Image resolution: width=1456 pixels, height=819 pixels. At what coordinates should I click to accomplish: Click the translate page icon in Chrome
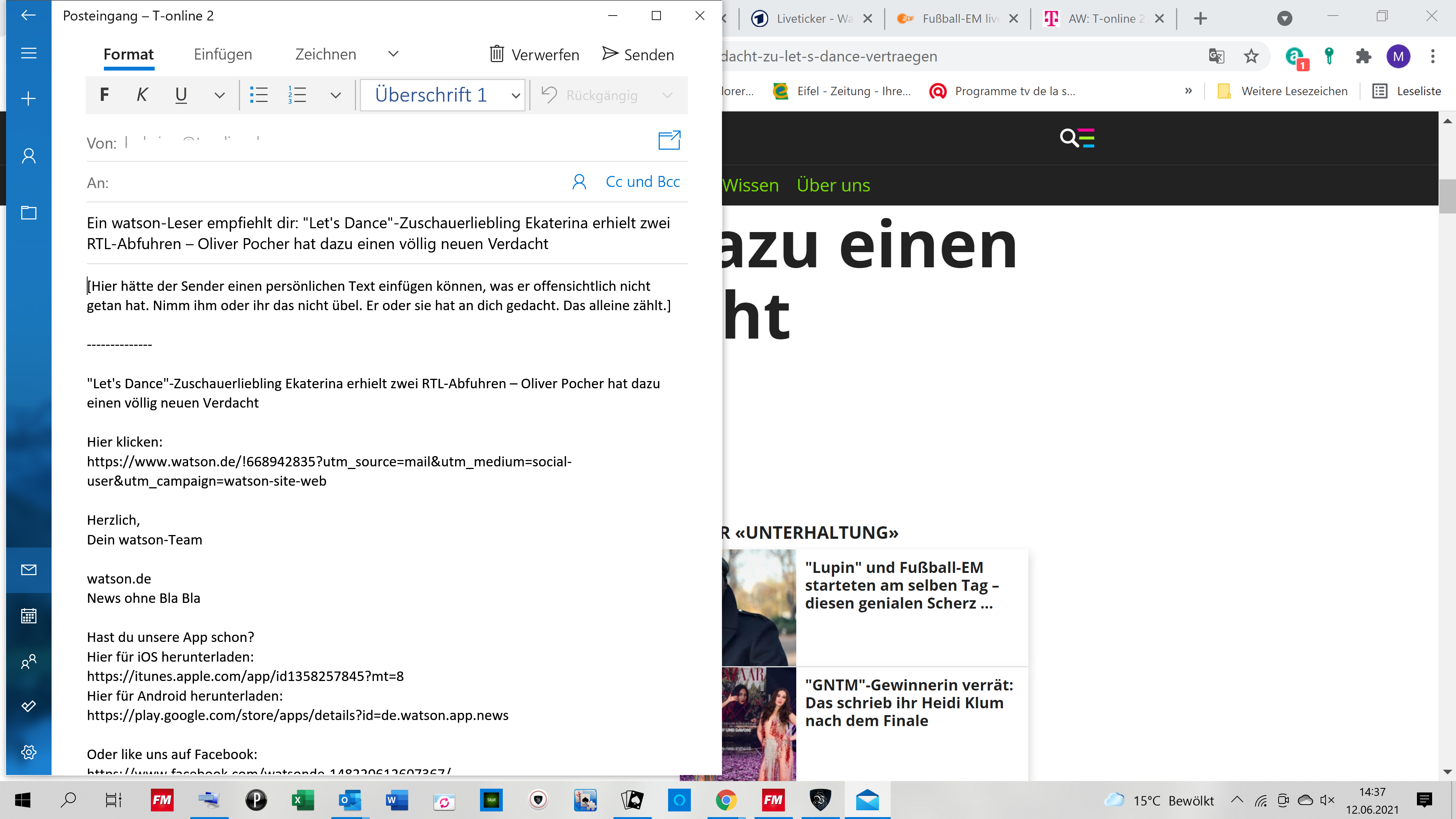(1216, 56)
